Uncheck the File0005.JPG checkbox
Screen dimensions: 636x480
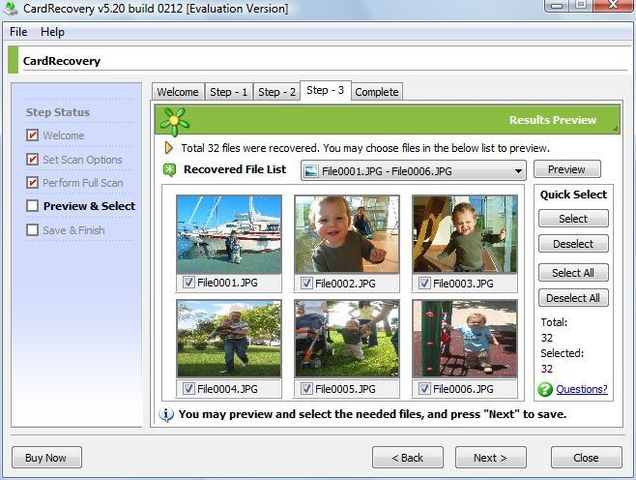[x=307, y=389]
